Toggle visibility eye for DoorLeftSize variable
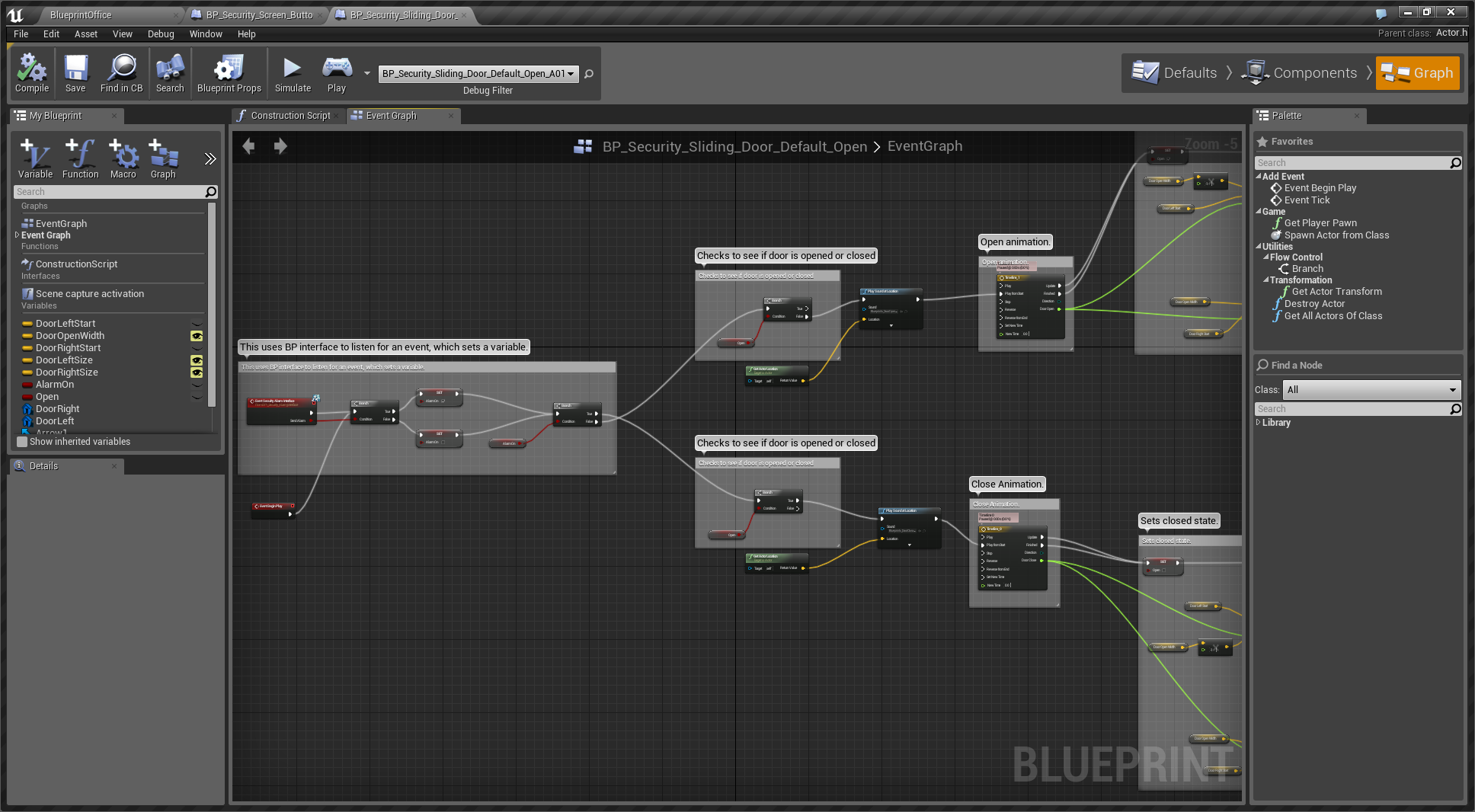 click(197, 360)
